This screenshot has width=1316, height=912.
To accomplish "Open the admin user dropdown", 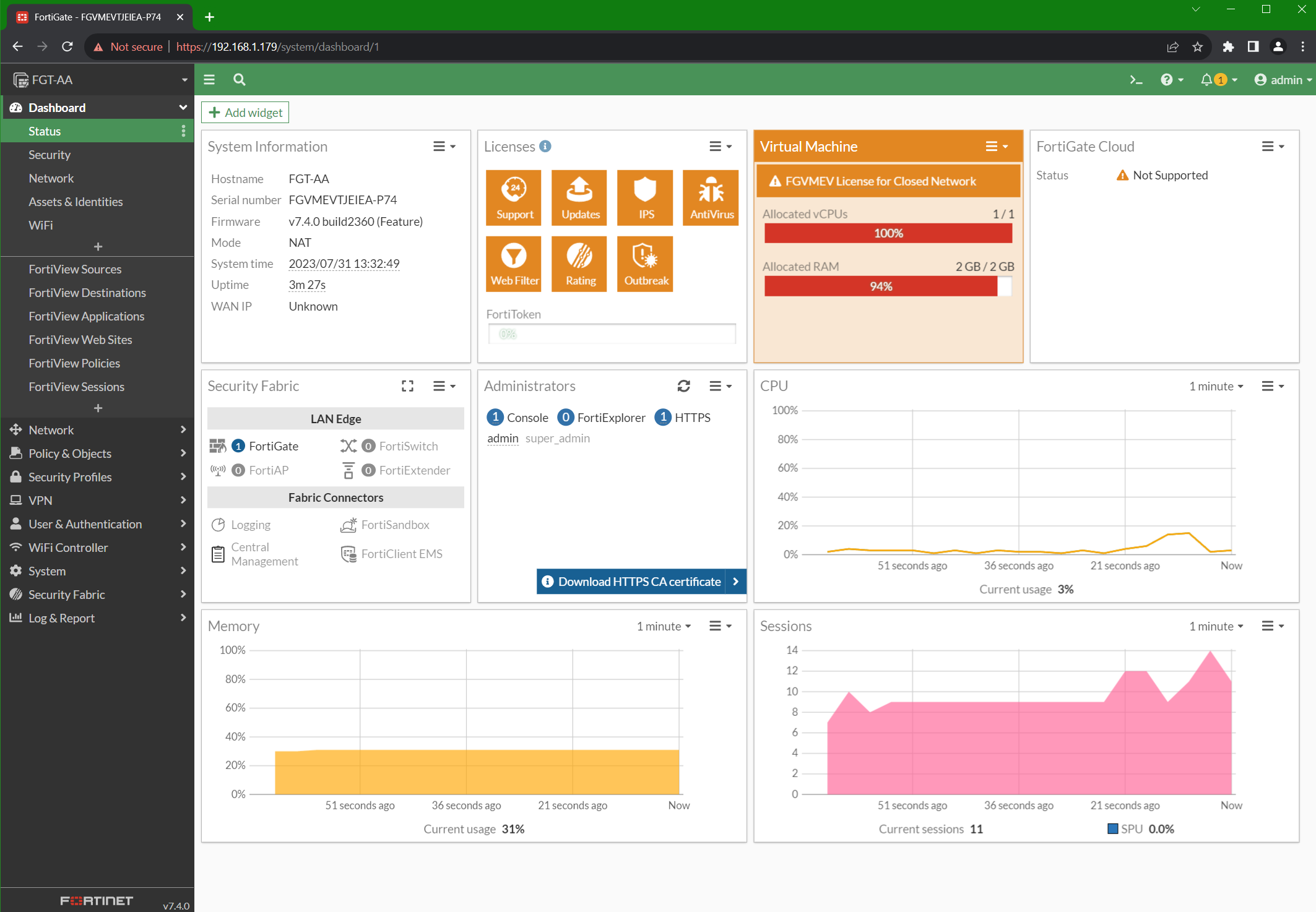I will pos(1283,80).
